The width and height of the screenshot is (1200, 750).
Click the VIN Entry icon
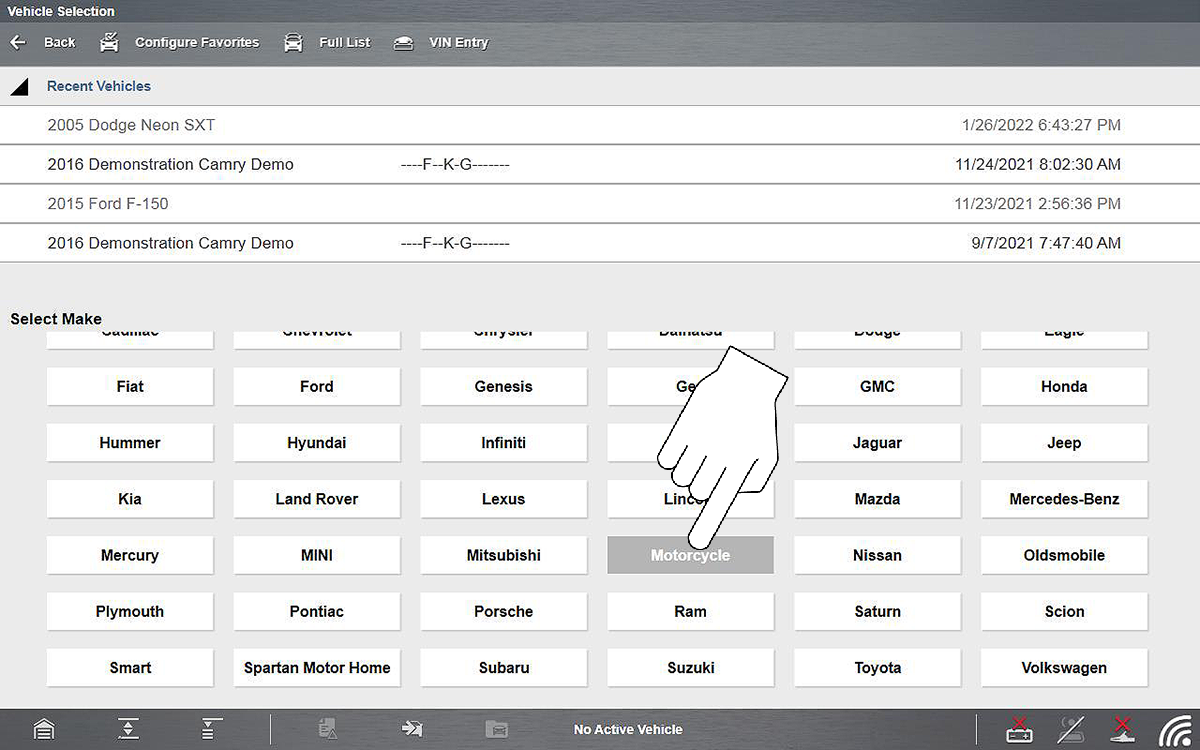(x=403, y=43)
